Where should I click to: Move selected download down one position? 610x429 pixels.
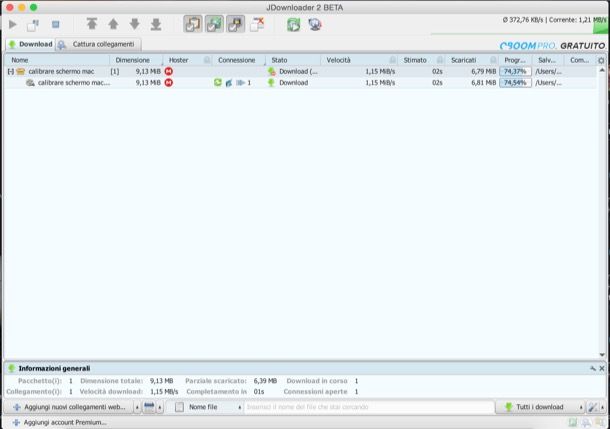point(135,24)
